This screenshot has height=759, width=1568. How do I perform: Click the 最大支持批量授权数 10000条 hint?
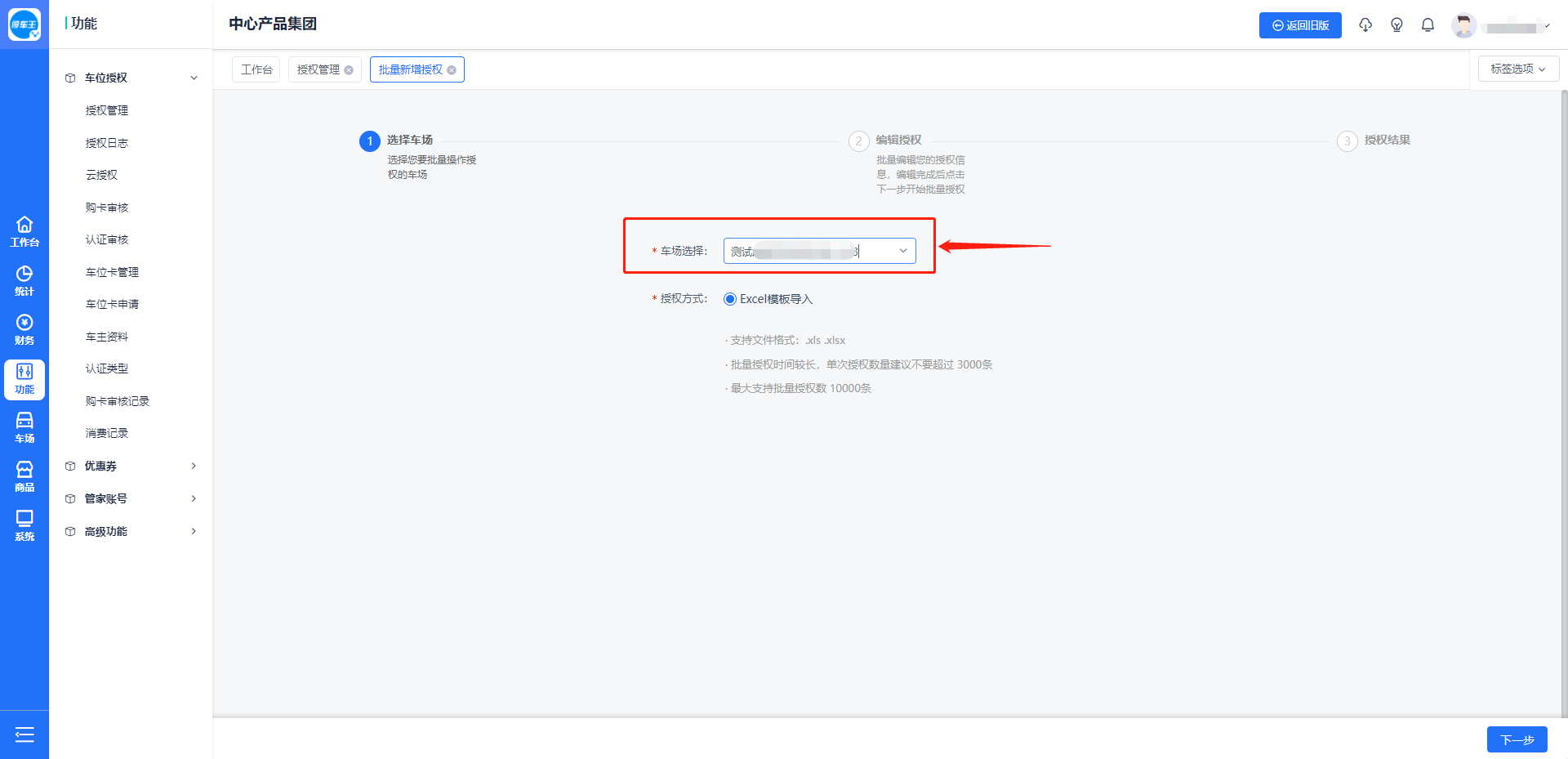pyautogui.click(x=798, y=389)
